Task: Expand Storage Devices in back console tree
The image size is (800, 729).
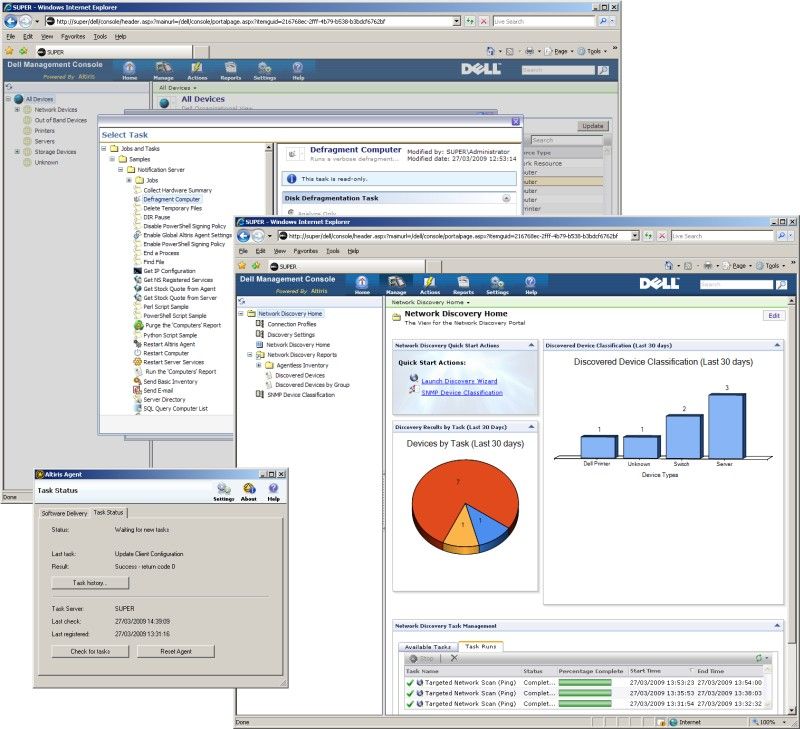Action: coord(17,152)
